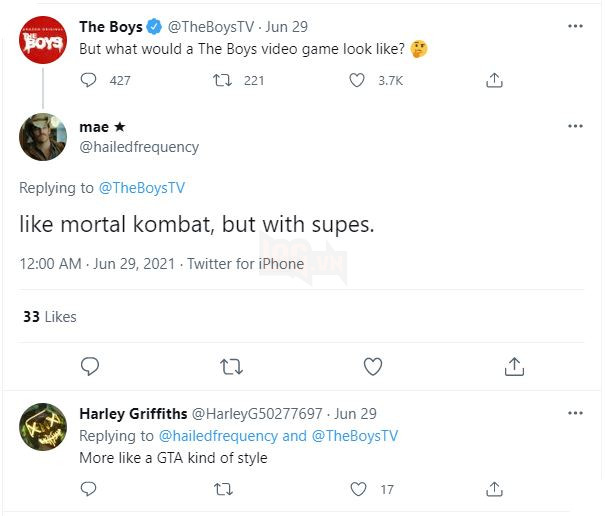Retweet The Boys video game tweet
This screenshot has height=516, width=606.
[x=224, y=80]
